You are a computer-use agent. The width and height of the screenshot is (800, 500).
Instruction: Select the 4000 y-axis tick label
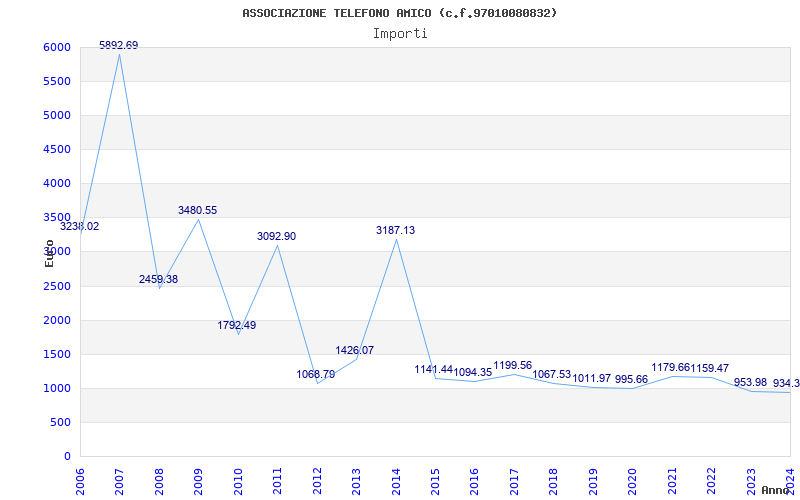59,183
